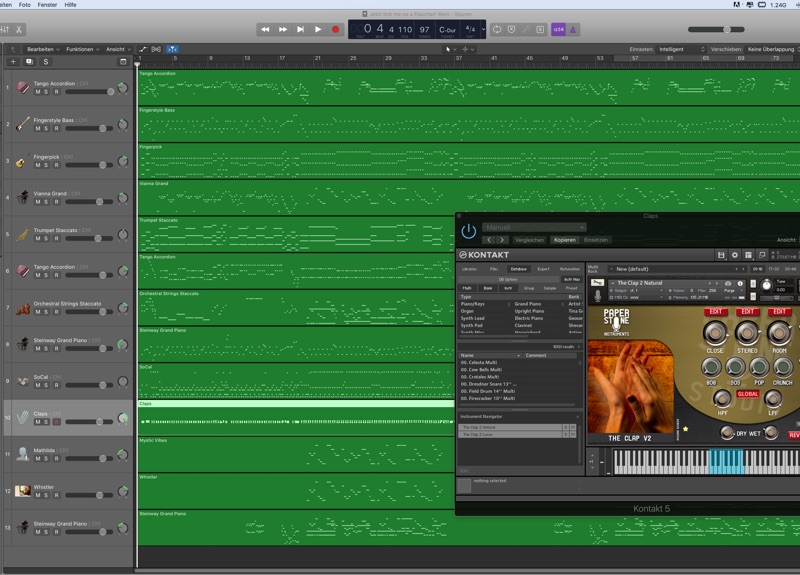The height and width of the screenshot is (575, 800).
Task: Solo the Whistler track
Action: point(46,495)
